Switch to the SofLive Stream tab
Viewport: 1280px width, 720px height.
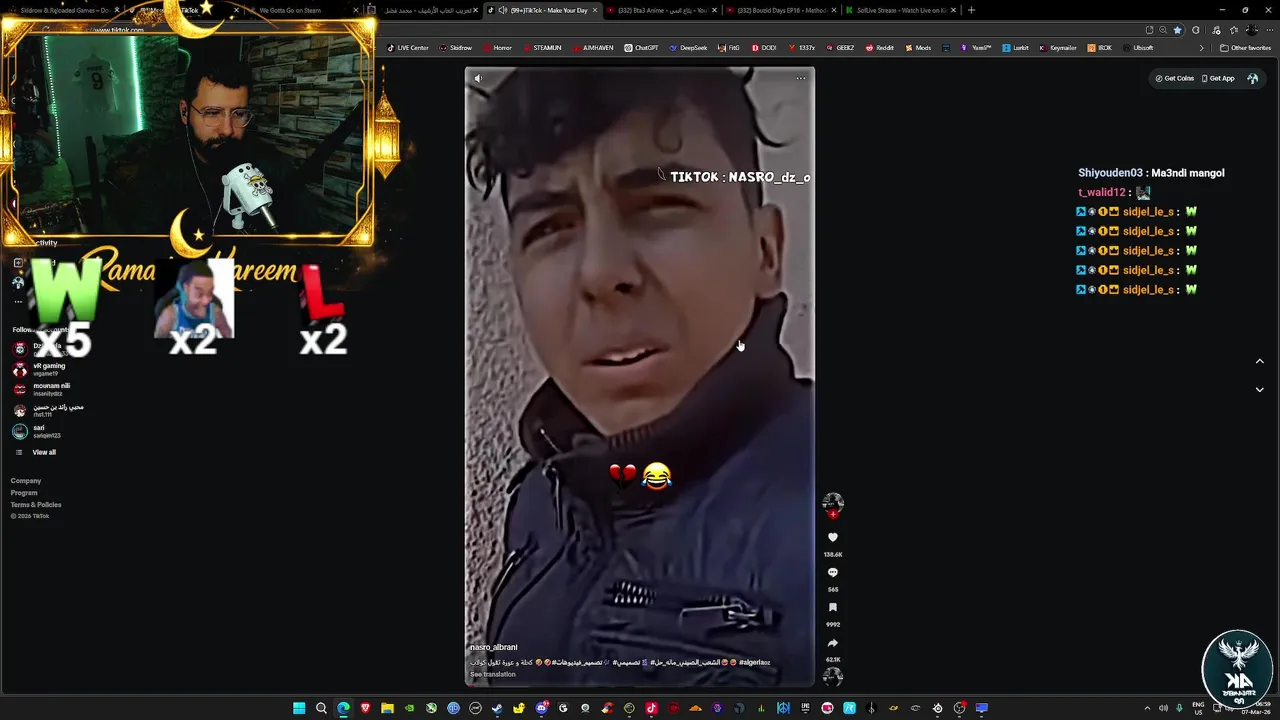900,10
